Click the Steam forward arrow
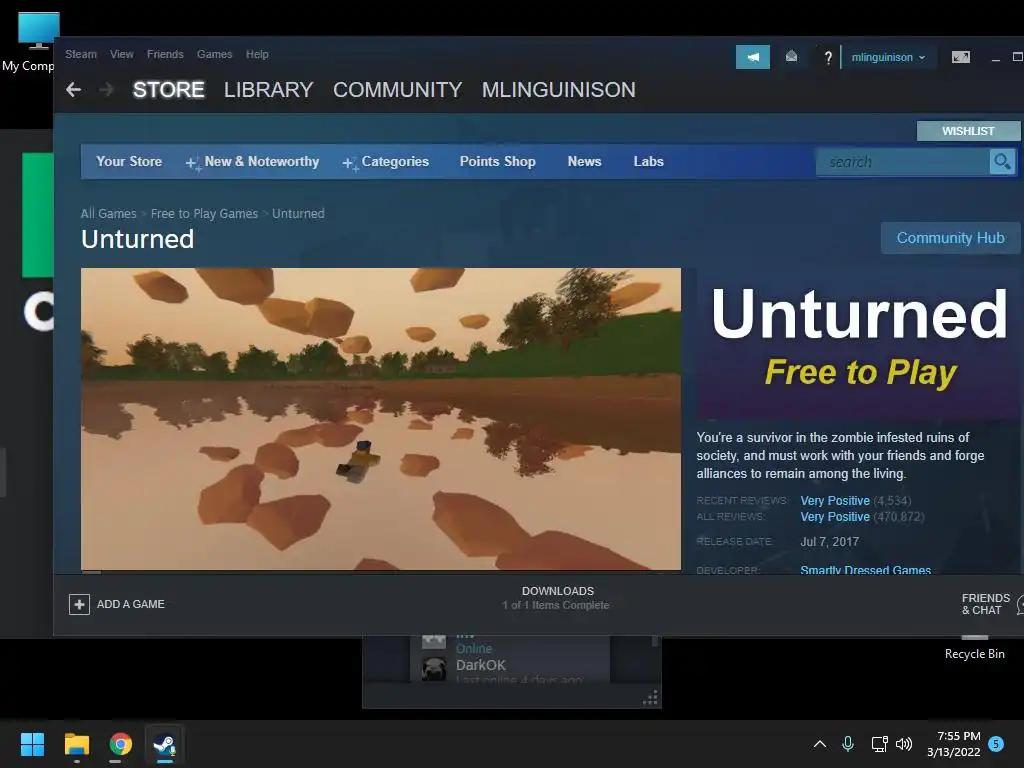Image resolution: width=1024 pixels, height=768 pixels. tap(106, 89)
